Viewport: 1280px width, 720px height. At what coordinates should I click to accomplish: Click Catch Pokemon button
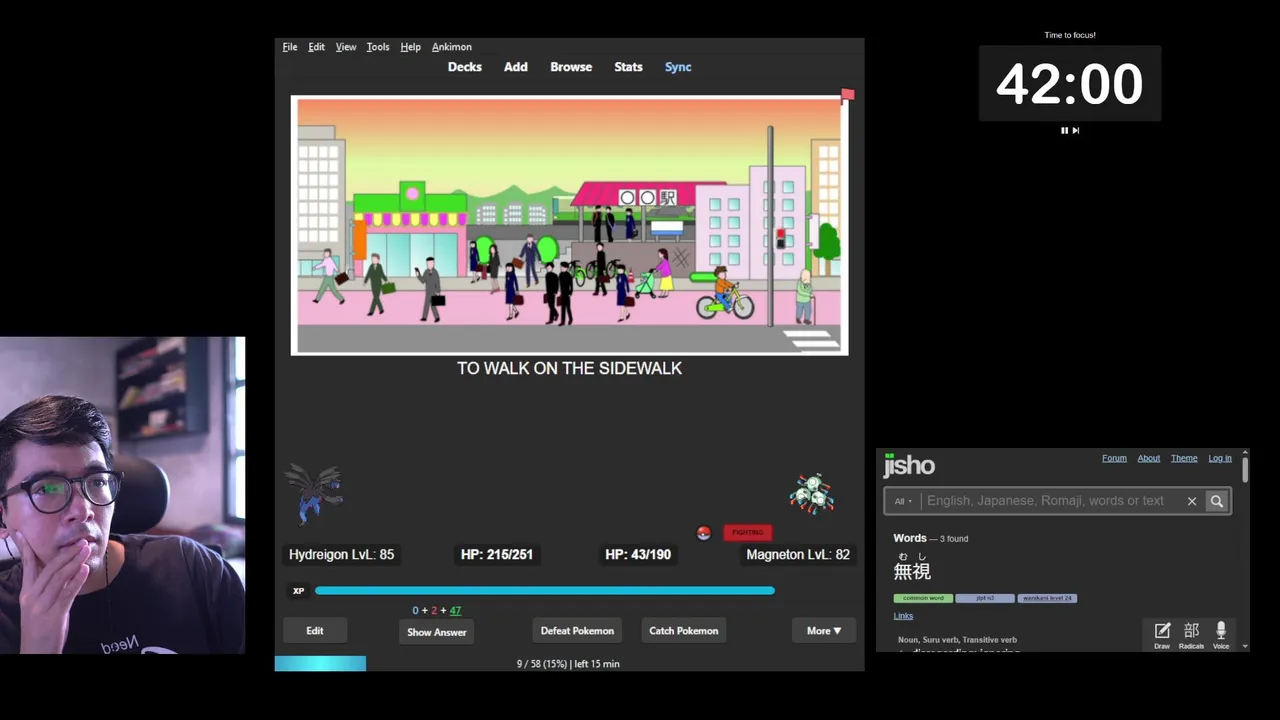tap(684, 631)
